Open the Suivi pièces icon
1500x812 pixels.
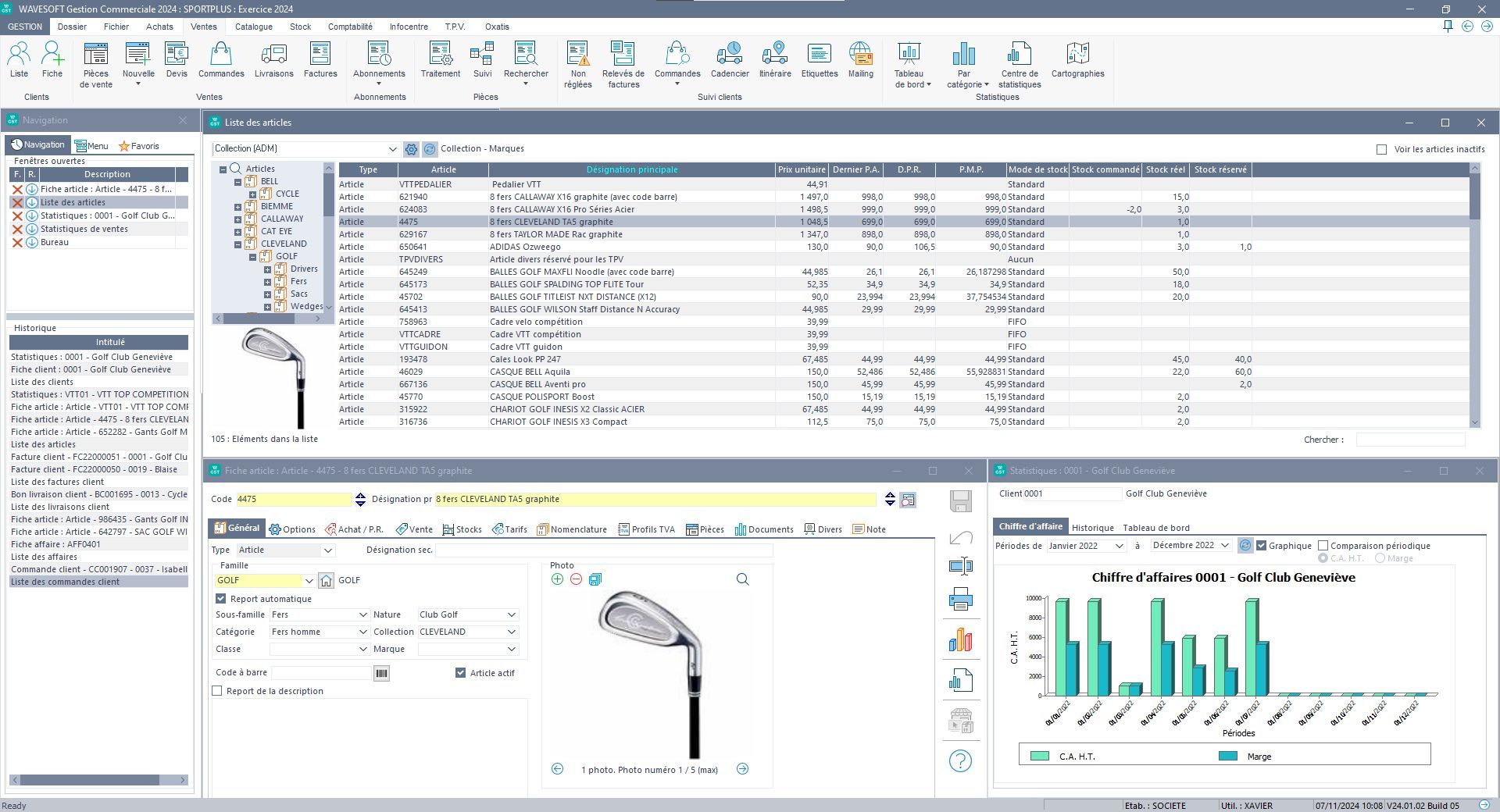click(482, 60)
